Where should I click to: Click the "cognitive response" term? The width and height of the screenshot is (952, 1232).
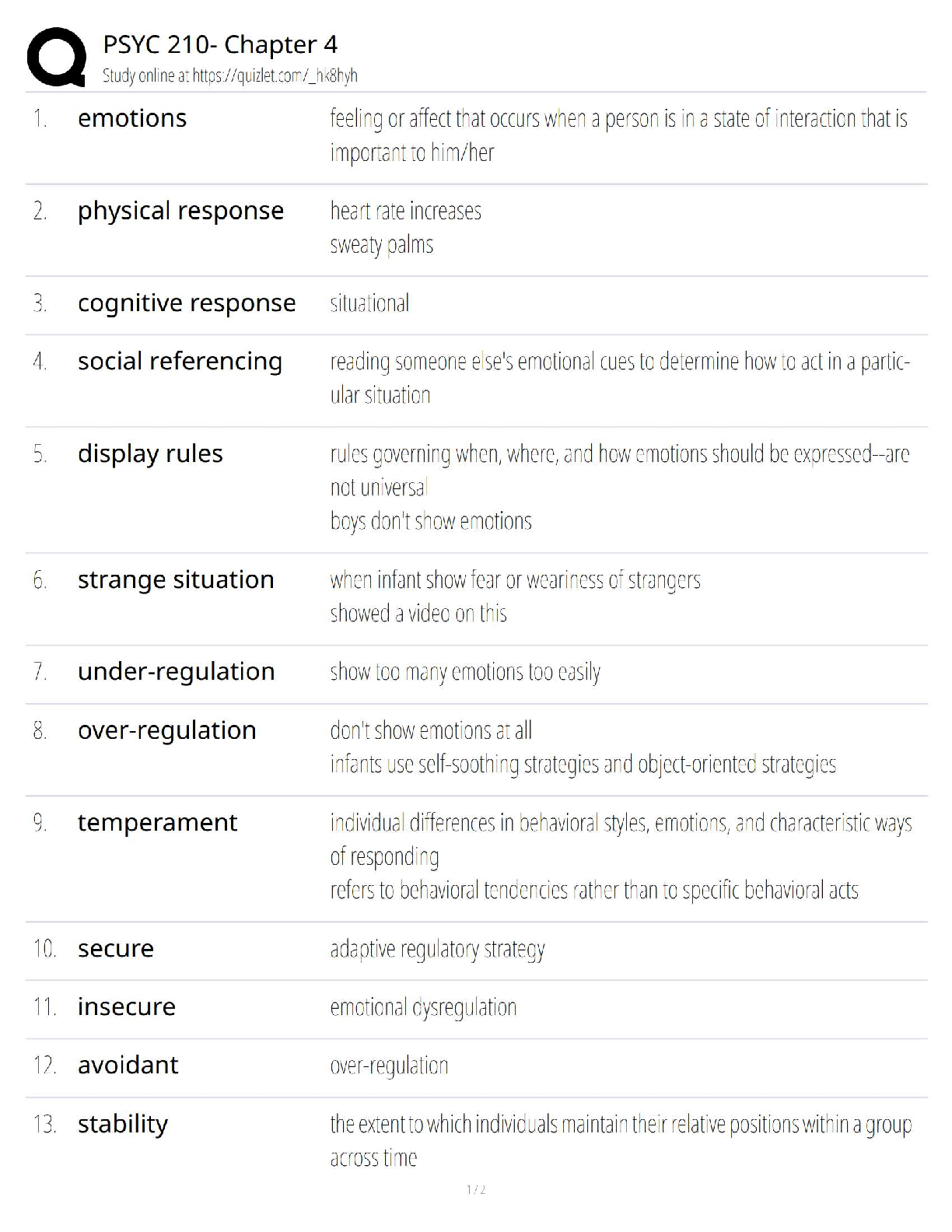(x=187, y=303)
